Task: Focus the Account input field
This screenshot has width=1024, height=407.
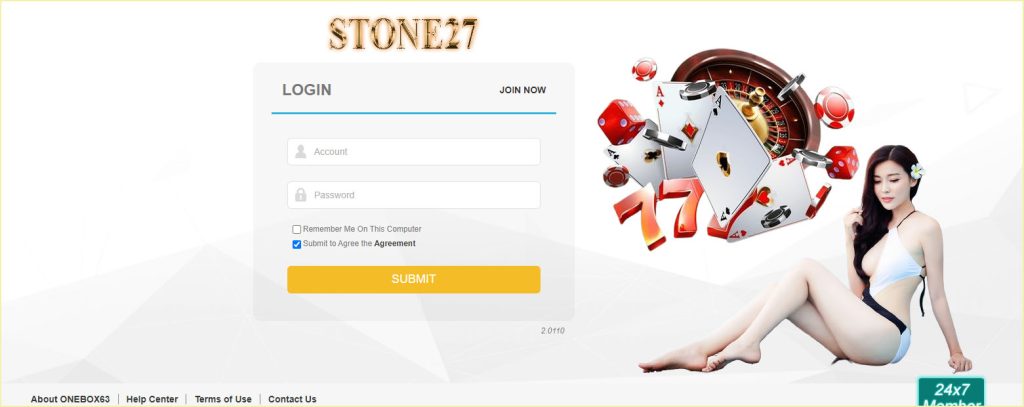Action: 413,152
